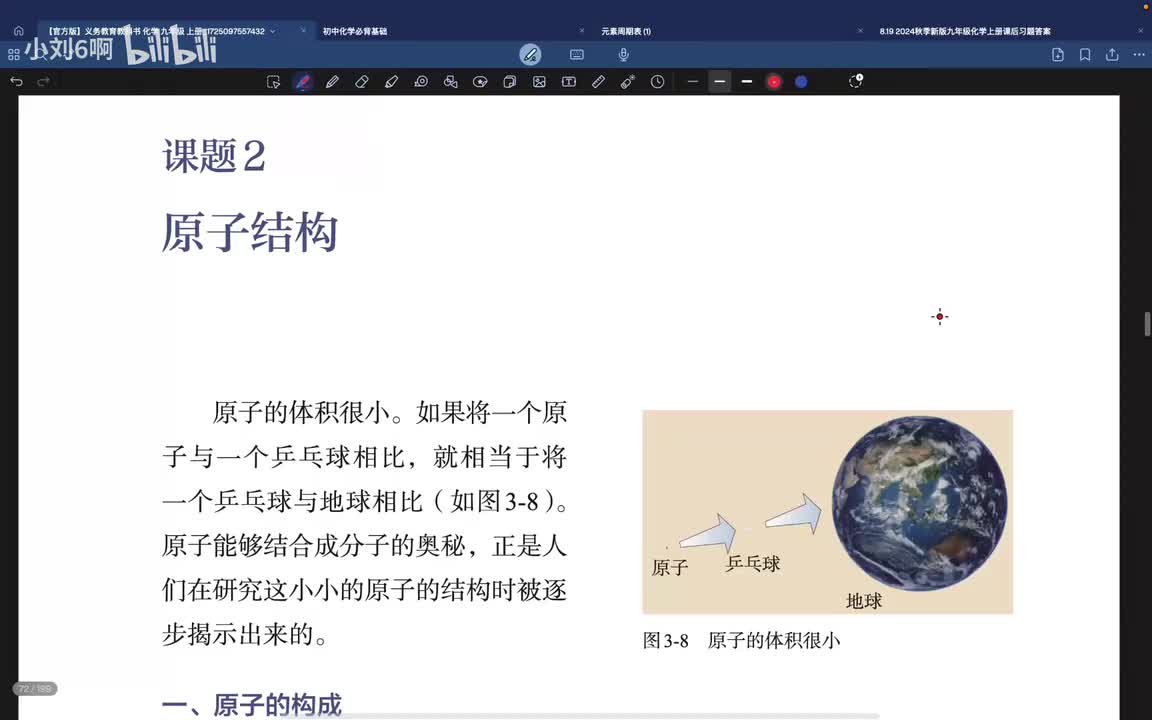Add a sticky note with note icon
This screenshot has height=720, width=1152.
(509, 82)
